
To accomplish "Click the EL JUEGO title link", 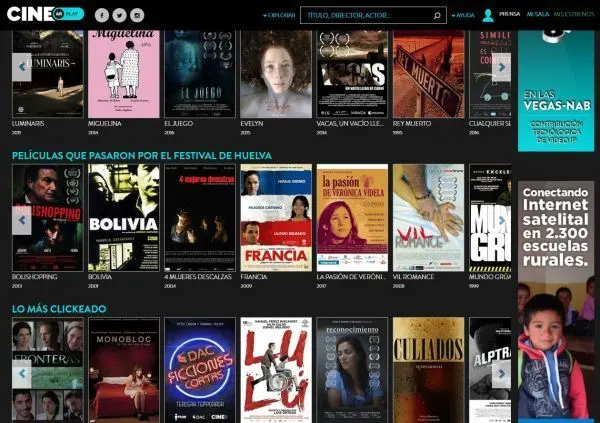I will tap(178, 124).
